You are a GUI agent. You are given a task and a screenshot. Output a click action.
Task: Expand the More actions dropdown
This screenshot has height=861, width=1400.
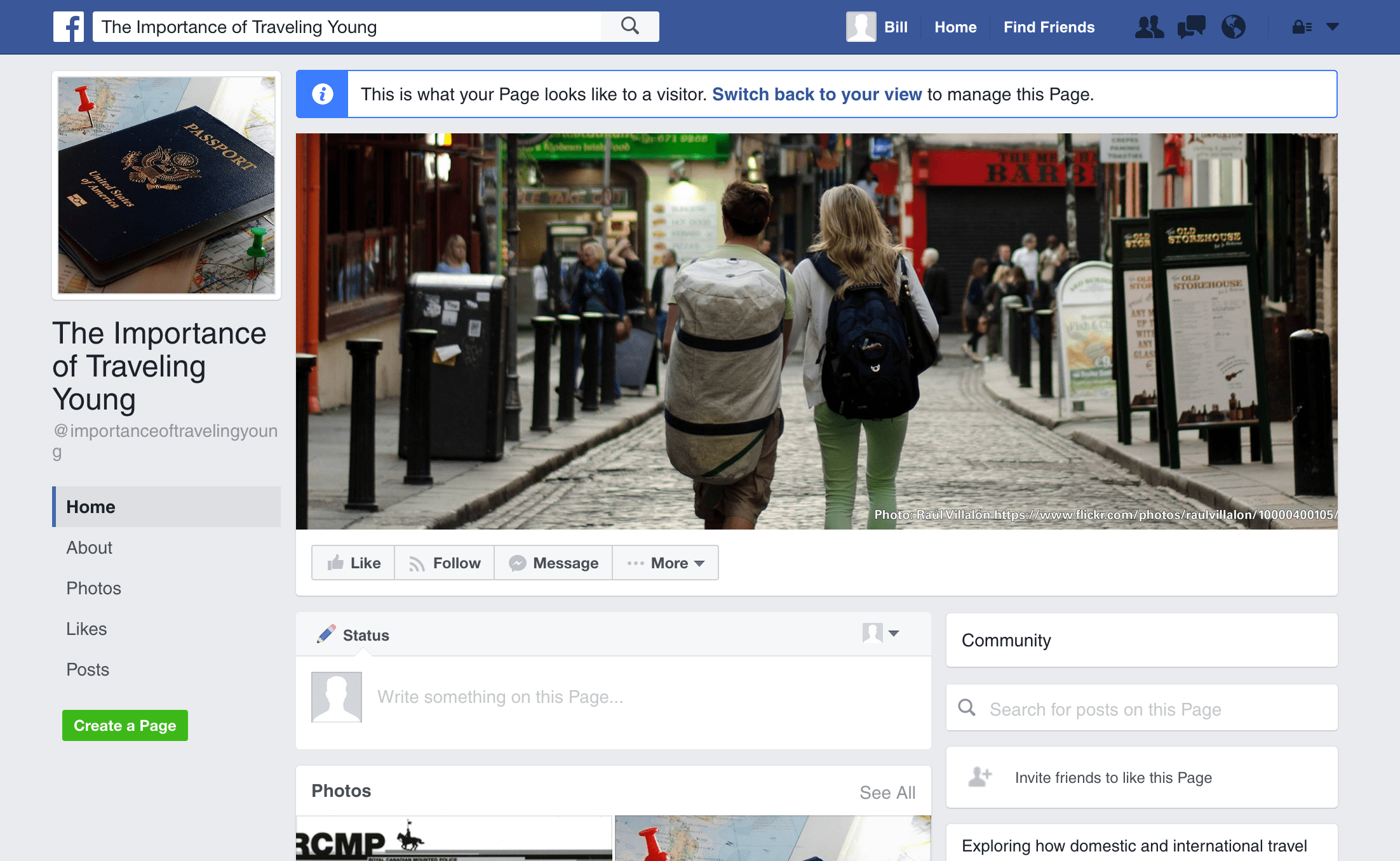(x=666, y=563)
